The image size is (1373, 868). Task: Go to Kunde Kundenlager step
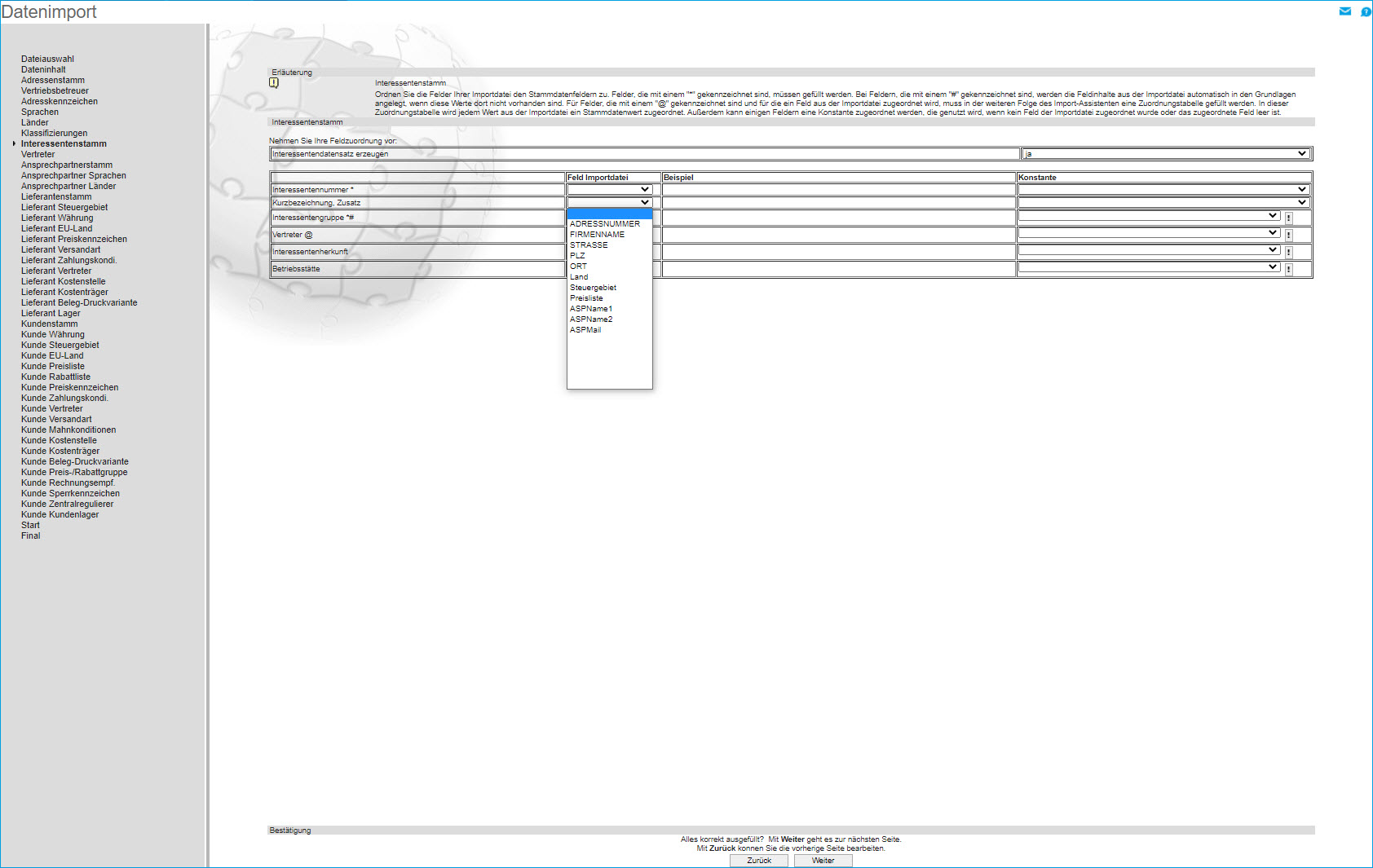(x=60, y=514)
